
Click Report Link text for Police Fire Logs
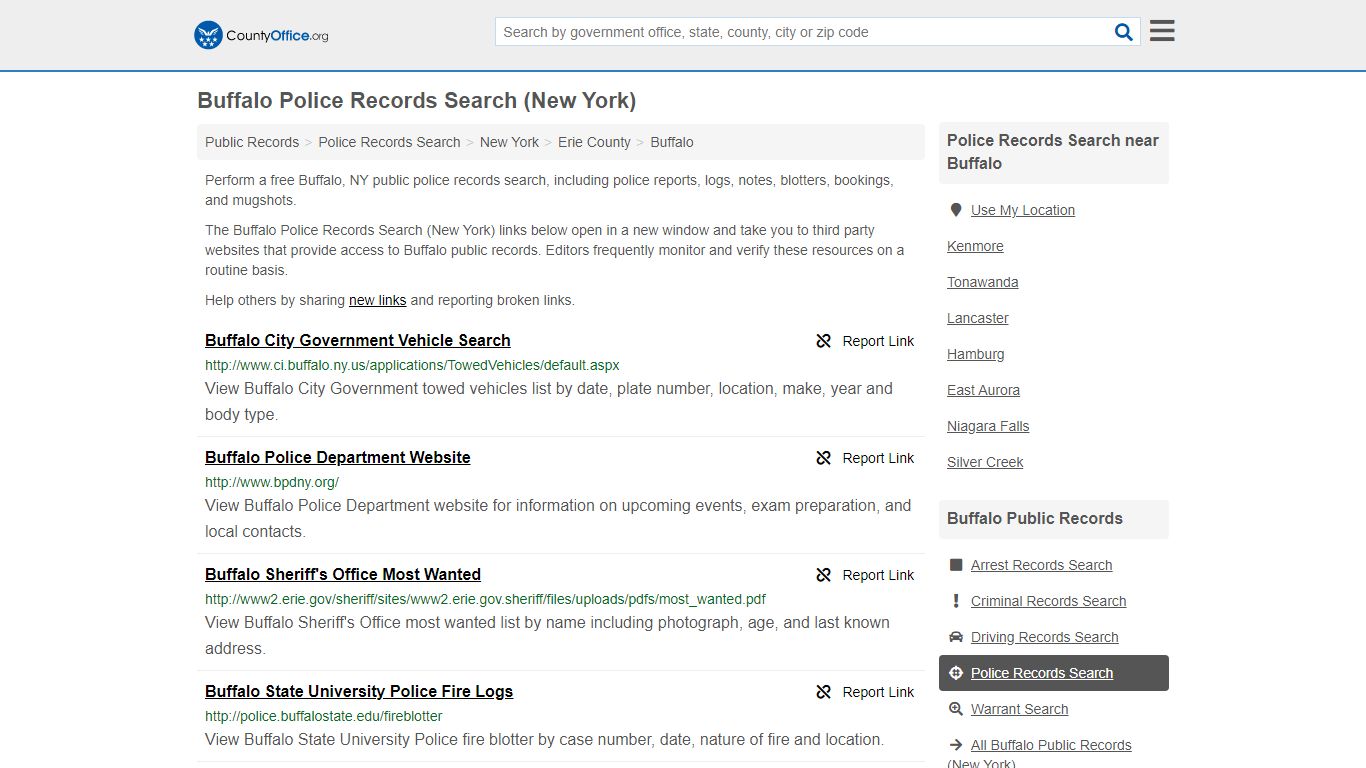pos(878,692)
